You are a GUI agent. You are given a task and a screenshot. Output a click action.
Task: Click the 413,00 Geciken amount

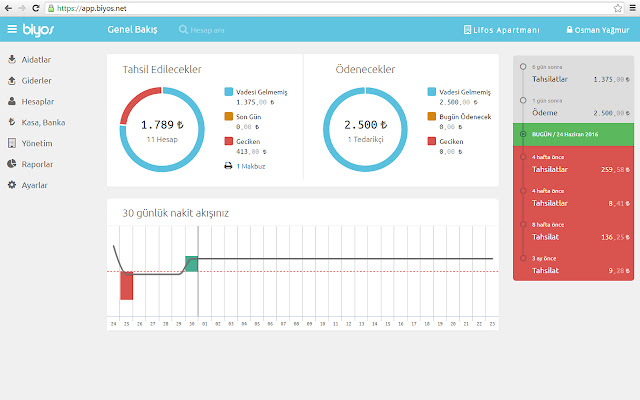pos(251,152)
